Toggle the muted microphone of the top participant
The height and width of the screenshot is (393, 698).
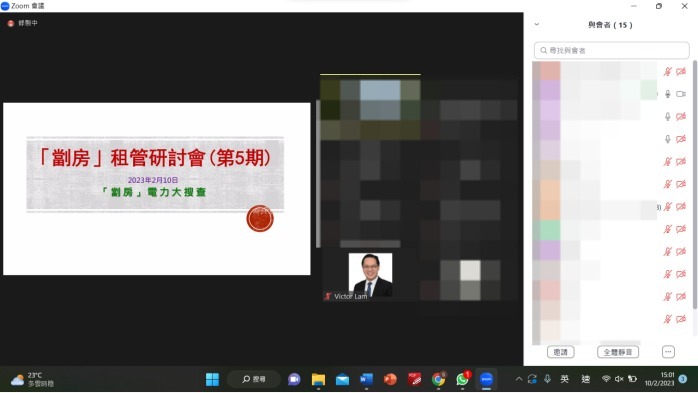pos(667,71)
